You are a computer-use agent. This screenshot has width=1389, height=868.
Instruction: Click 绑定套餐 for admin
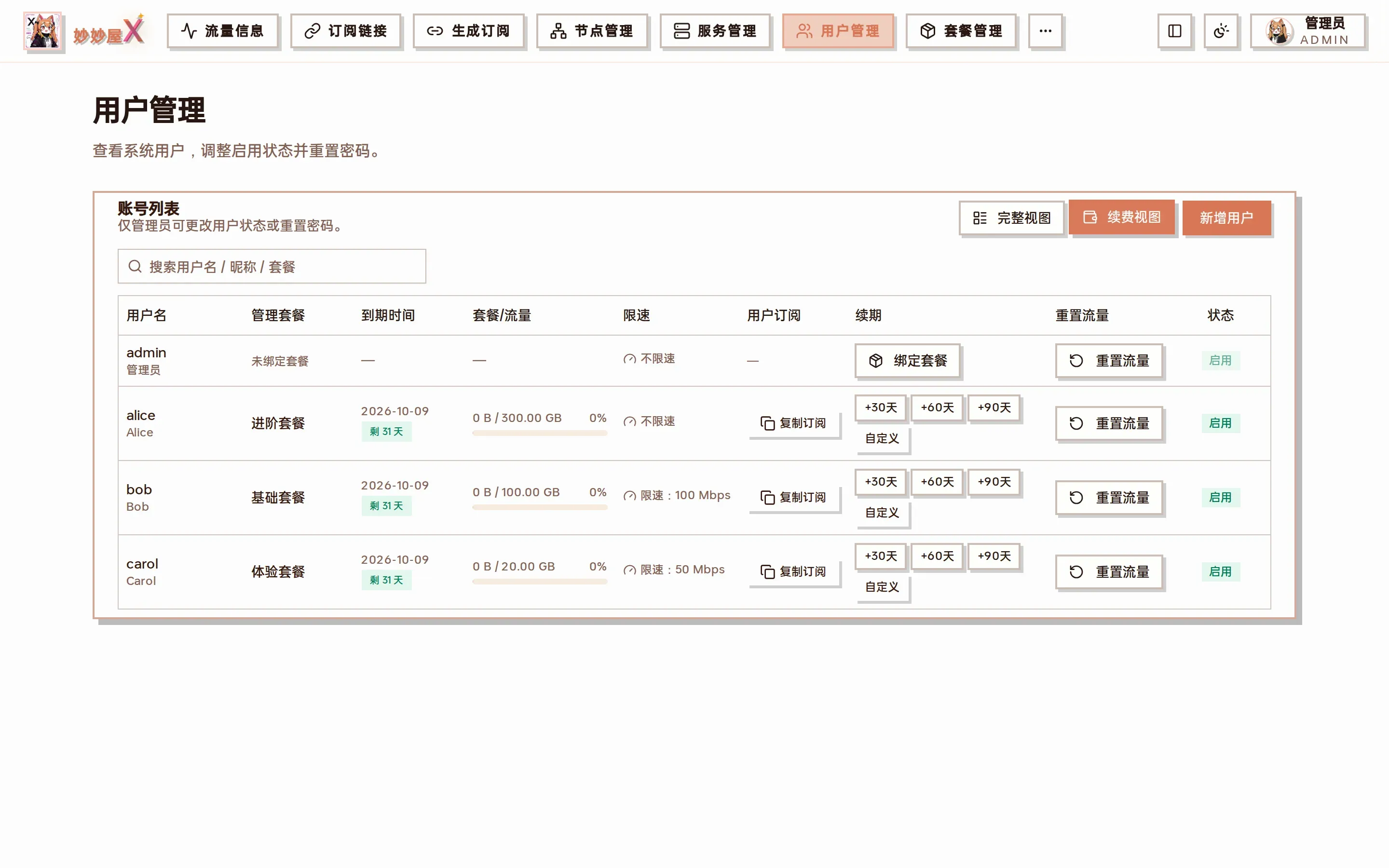click(908, 361)
